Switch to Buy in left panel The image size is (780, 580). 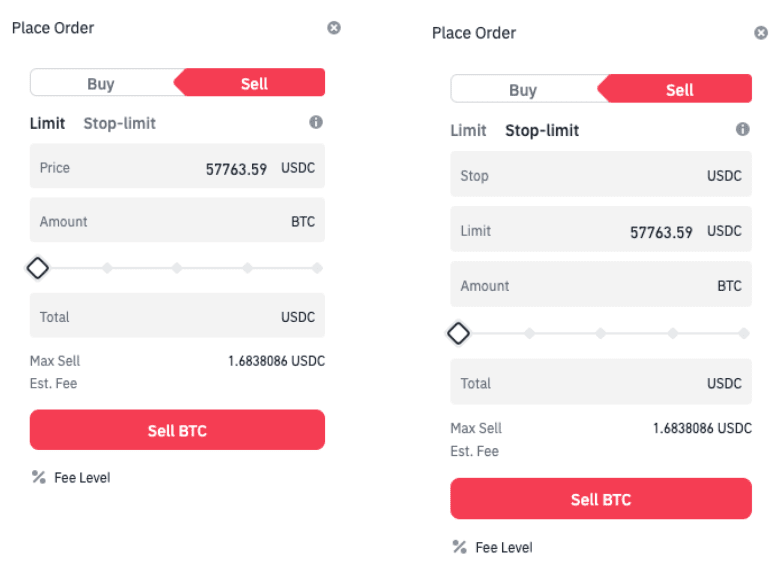pos(101,84)
